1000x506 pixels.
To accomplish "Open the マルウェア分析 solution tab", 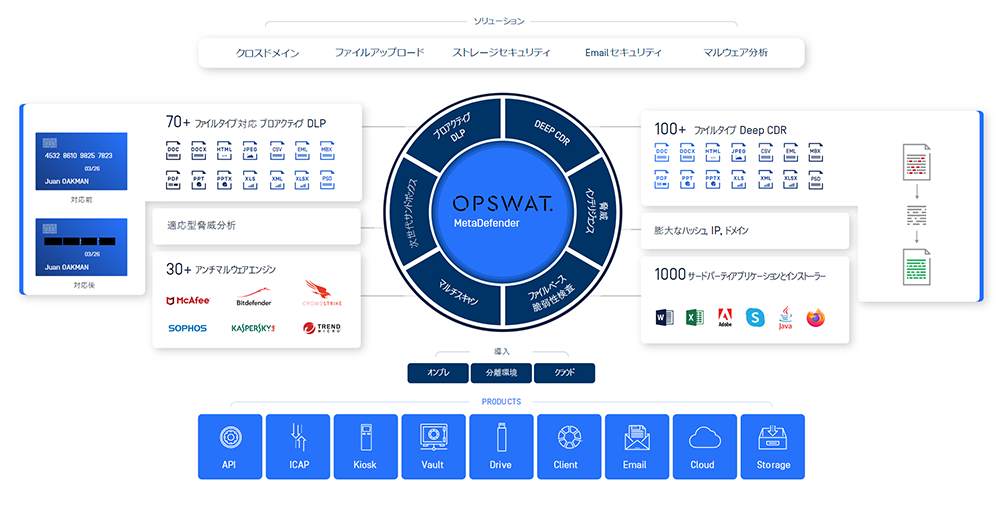I will 735,52.
